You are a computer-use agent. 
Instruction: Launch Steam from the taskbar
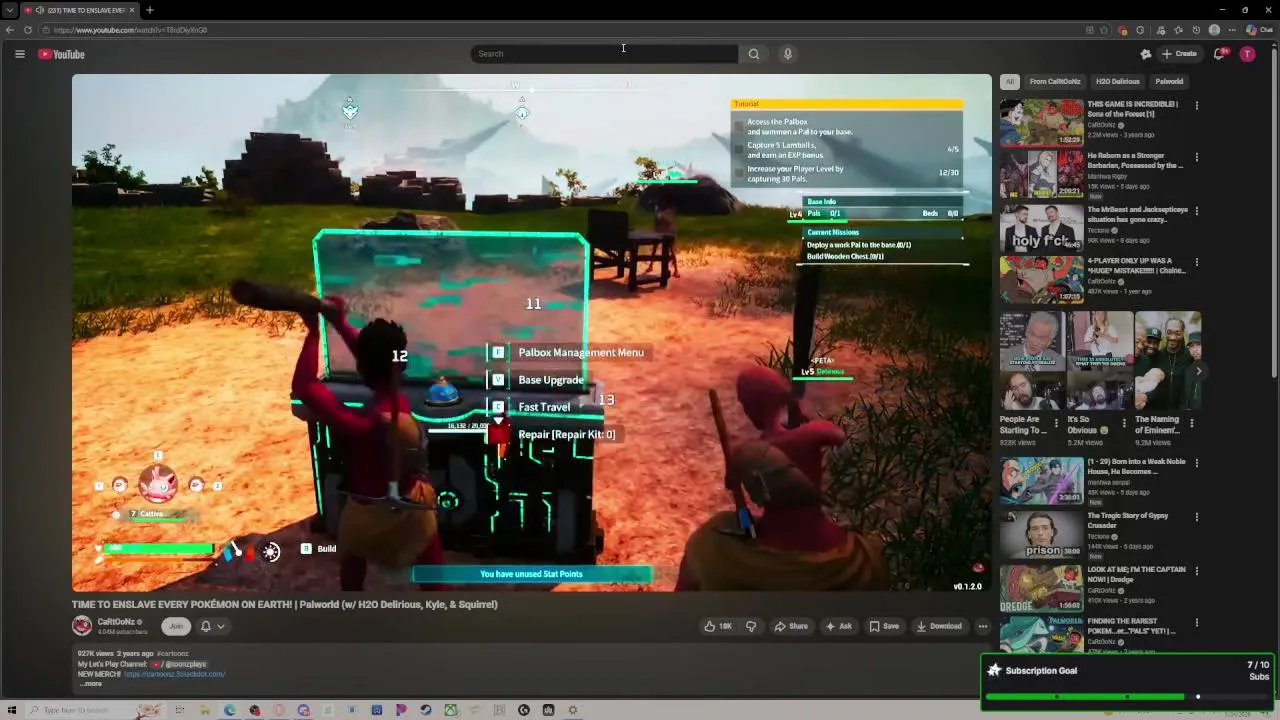point(426,710)
